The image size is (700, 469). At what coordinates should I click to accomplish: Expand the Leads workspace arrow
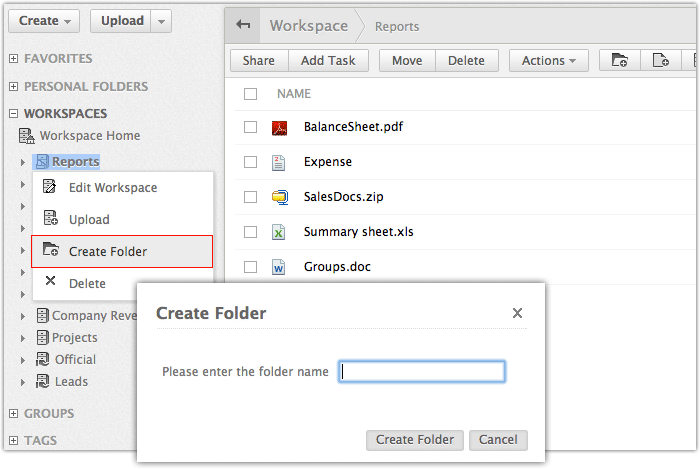tap(23, 382)
